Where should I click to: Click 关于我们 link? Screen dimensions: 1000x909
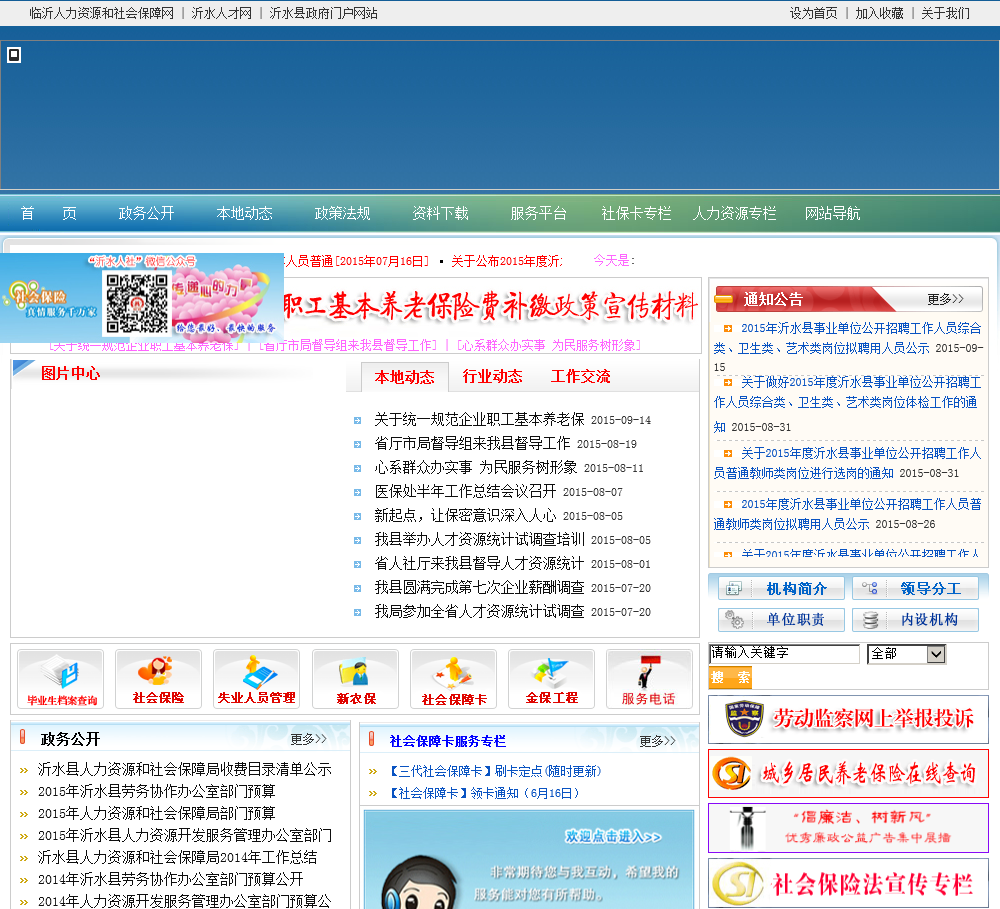coord(945,13)
